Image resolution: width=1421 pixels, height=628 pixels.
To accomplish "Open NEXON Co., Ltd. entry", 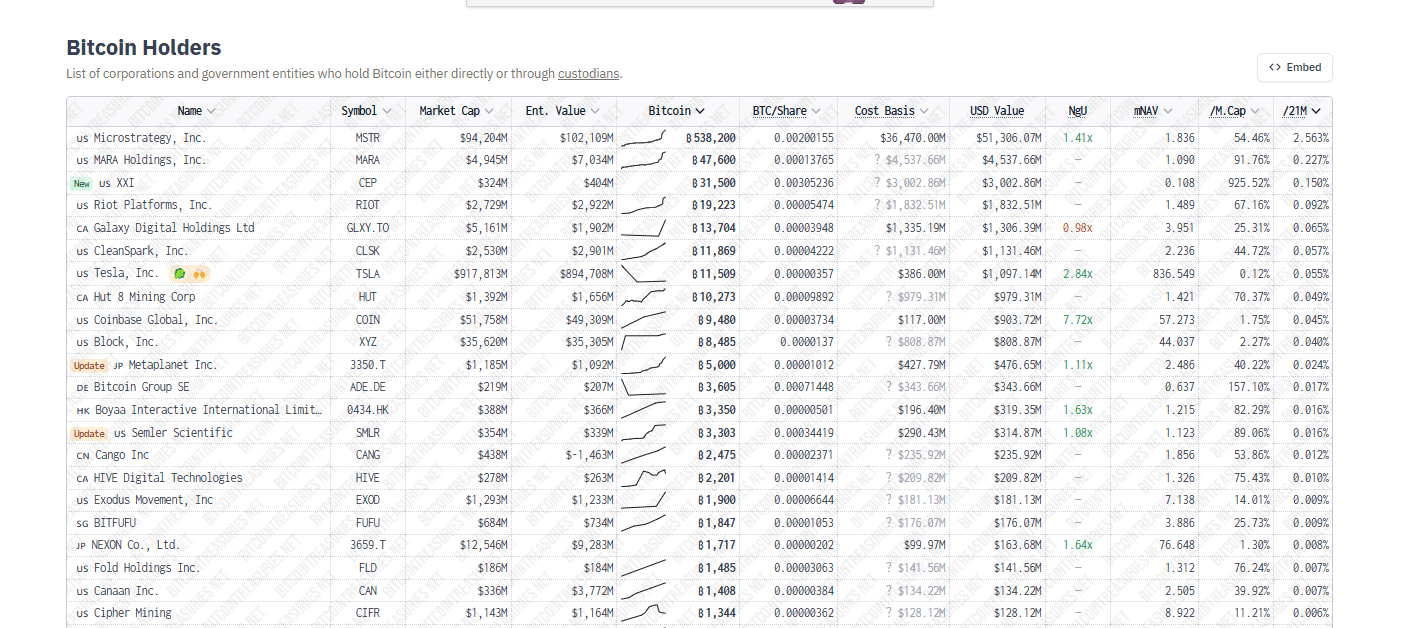I will tap(135, 546).
